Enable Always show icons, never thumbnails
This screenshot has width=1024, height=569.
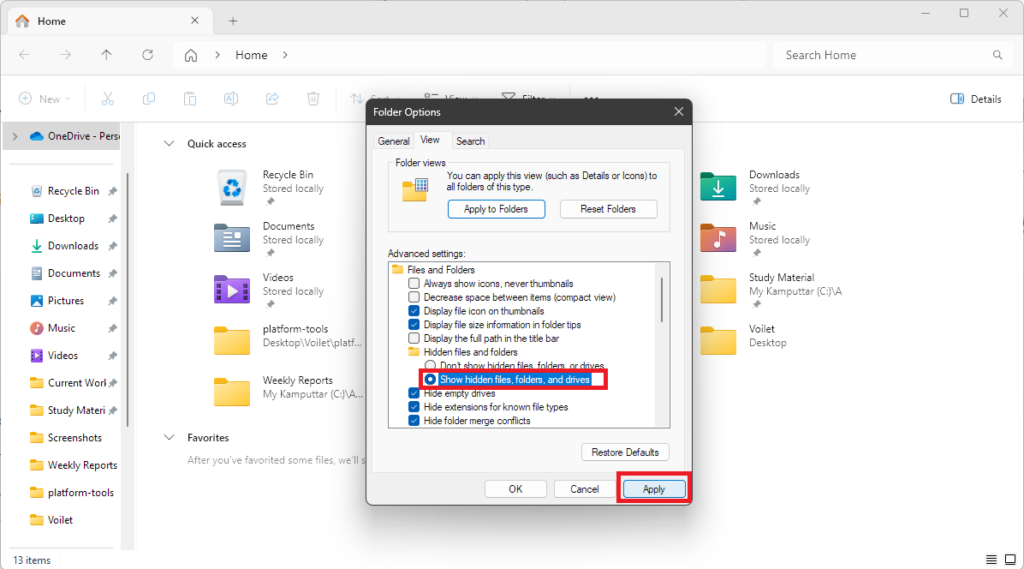click(x=414, y=284)
